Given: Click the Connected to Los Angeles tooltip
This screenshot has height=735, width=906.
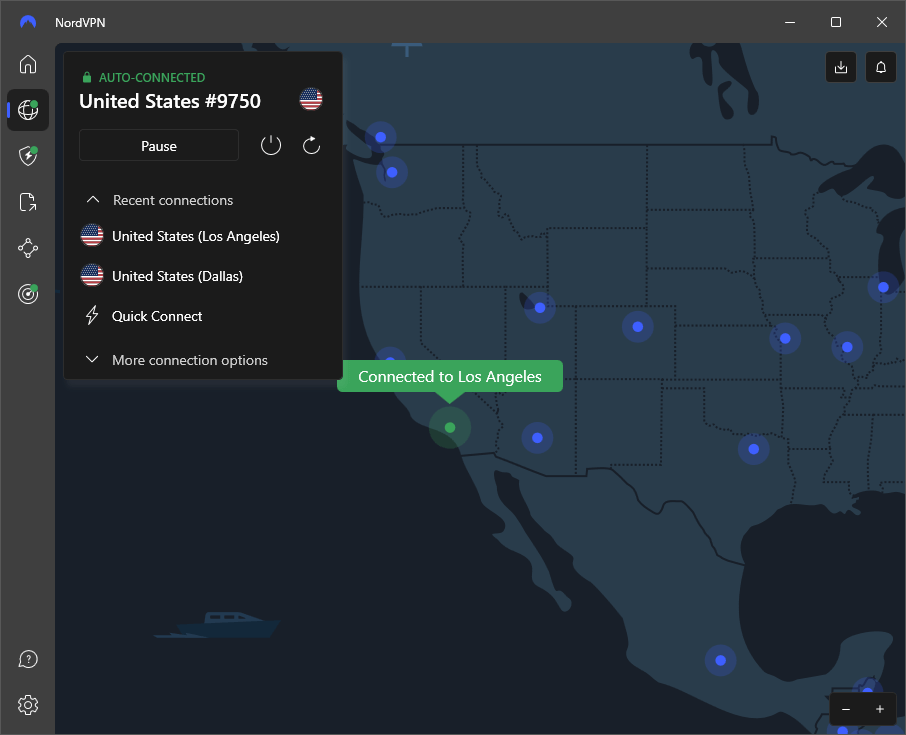Looking at the screenshot, I should tap(450, 376).
